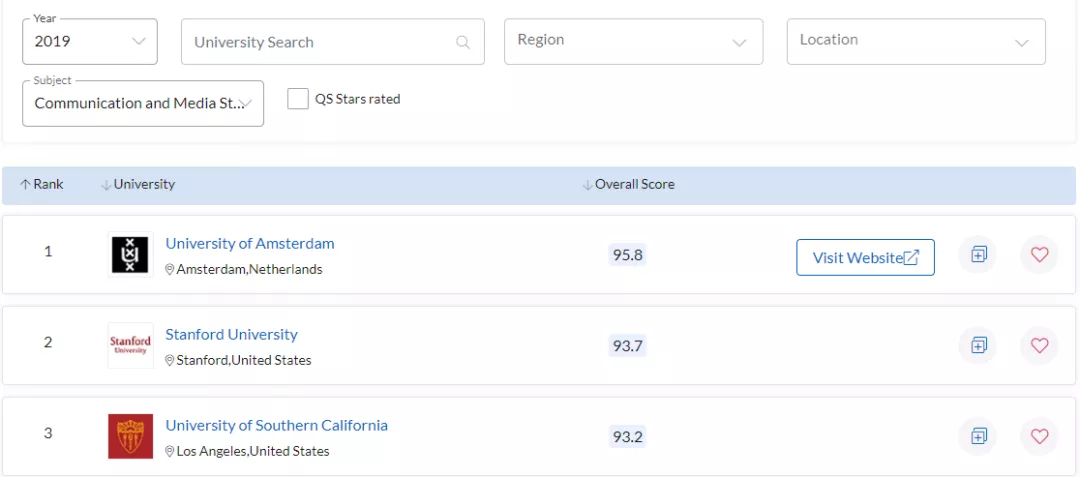This screenshot has height=477, width=1080.
Task: Change the Communication and Media Studies subject
Action: [x=143, y=103]
